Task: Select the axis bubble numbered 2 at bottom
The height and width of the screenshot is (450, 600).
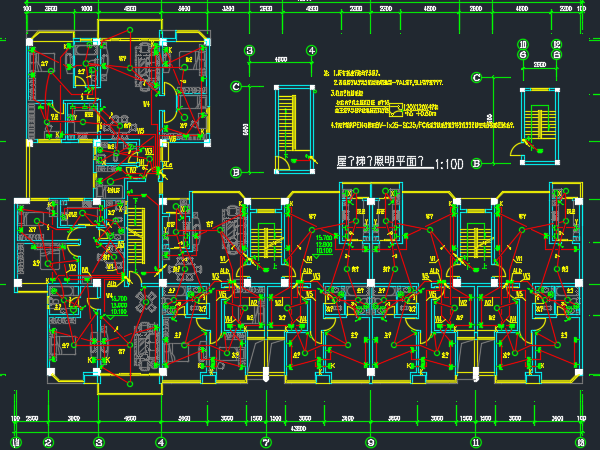Action: click(x=48, y=443)
